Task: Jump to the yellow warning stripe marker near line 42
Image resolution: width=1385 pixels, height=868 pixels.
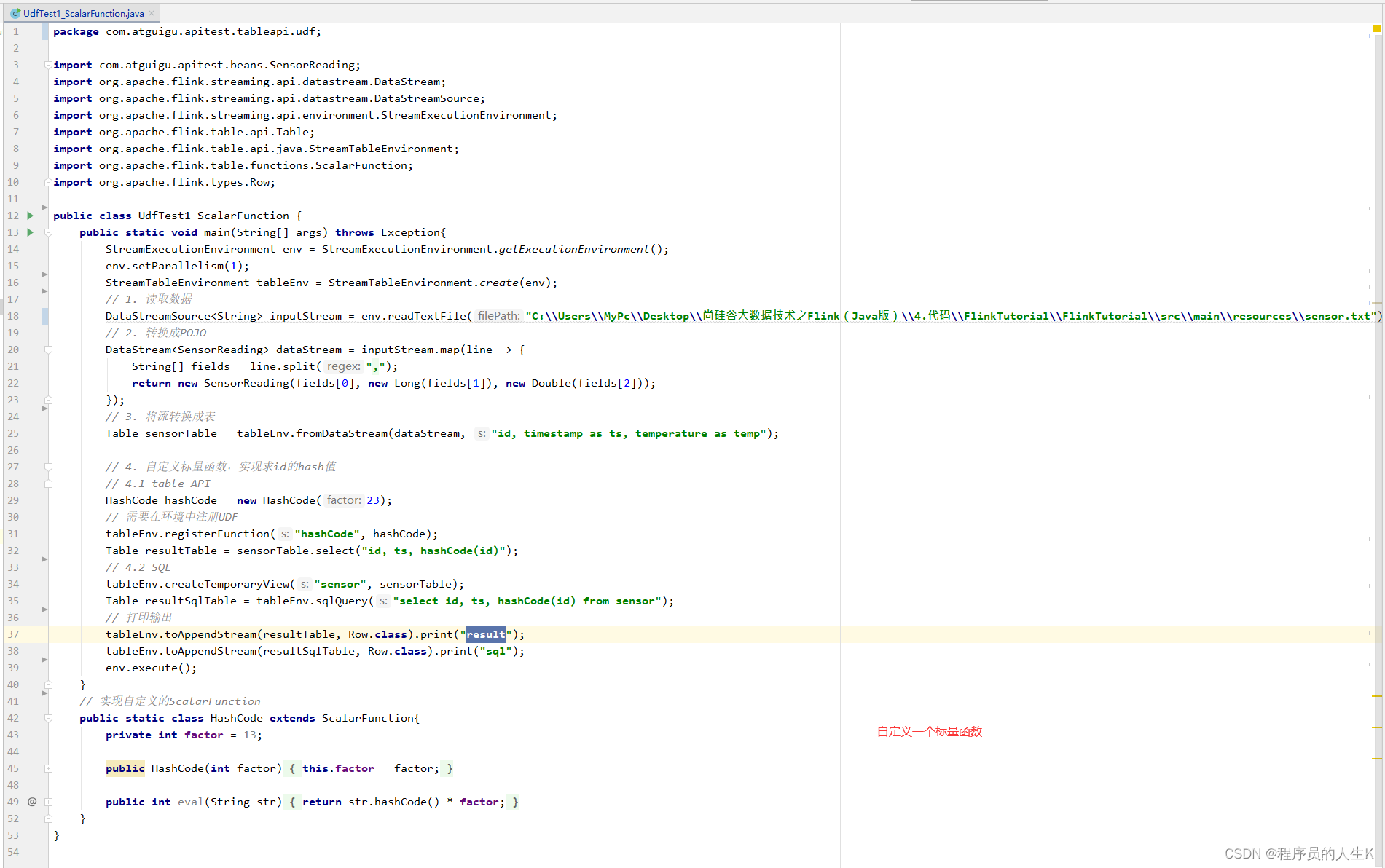Action: pos(1376,727)
